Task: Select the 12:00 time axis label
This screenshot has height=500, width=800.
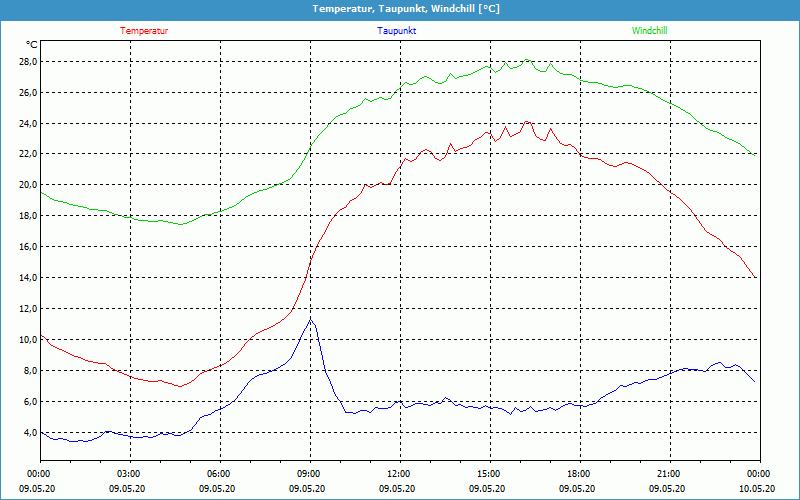Action: point(399,474)
